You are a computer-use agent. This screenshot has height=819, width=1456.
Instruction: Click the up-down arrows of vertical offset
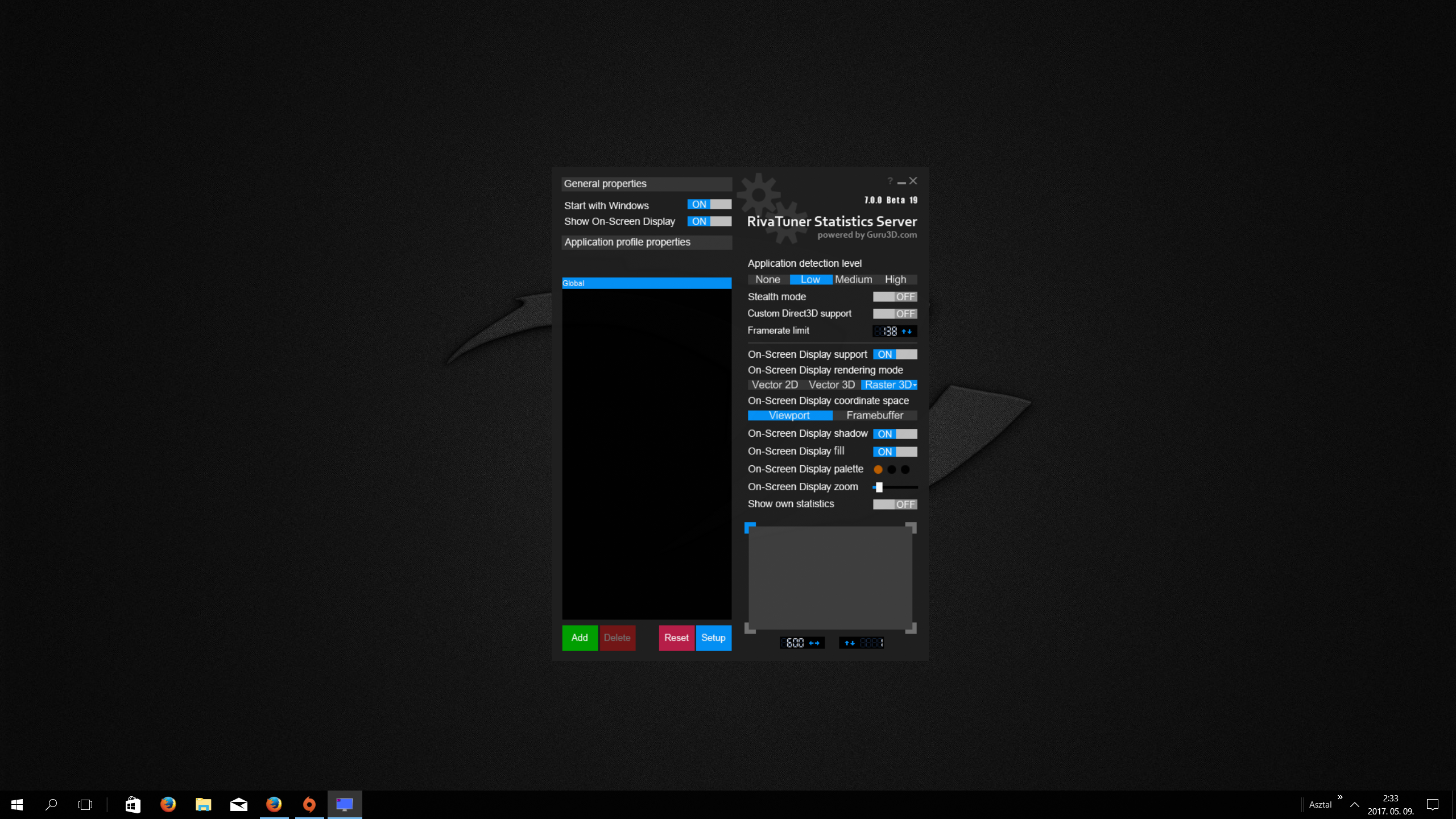coord(850,643)
